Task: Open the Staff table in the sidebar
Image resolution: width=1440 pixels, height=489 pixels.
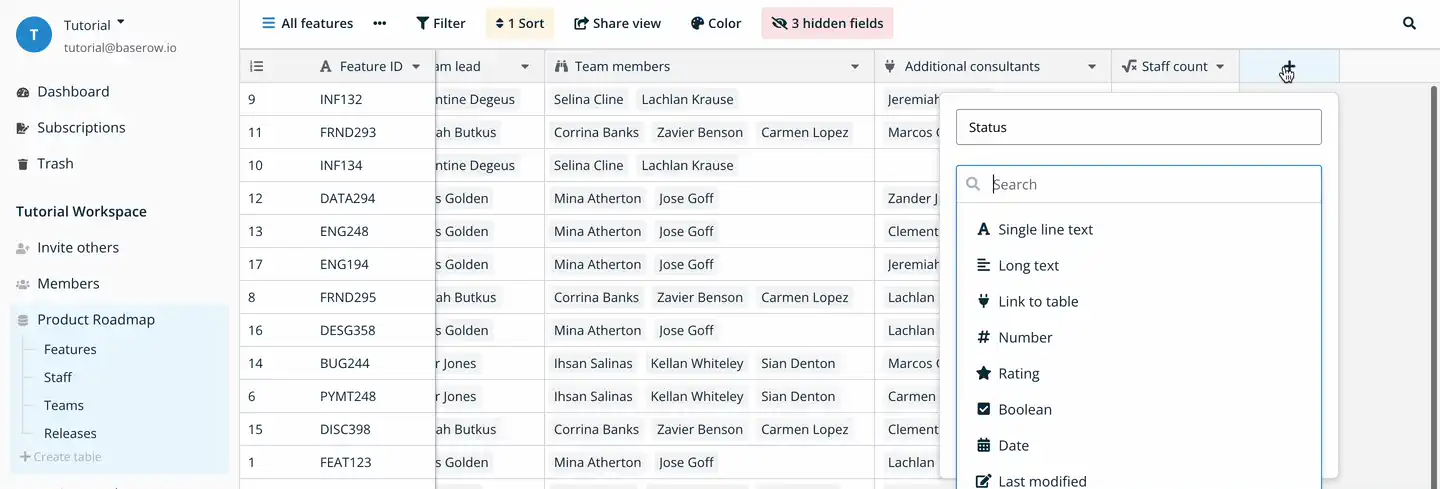Action: coord(58,377)
